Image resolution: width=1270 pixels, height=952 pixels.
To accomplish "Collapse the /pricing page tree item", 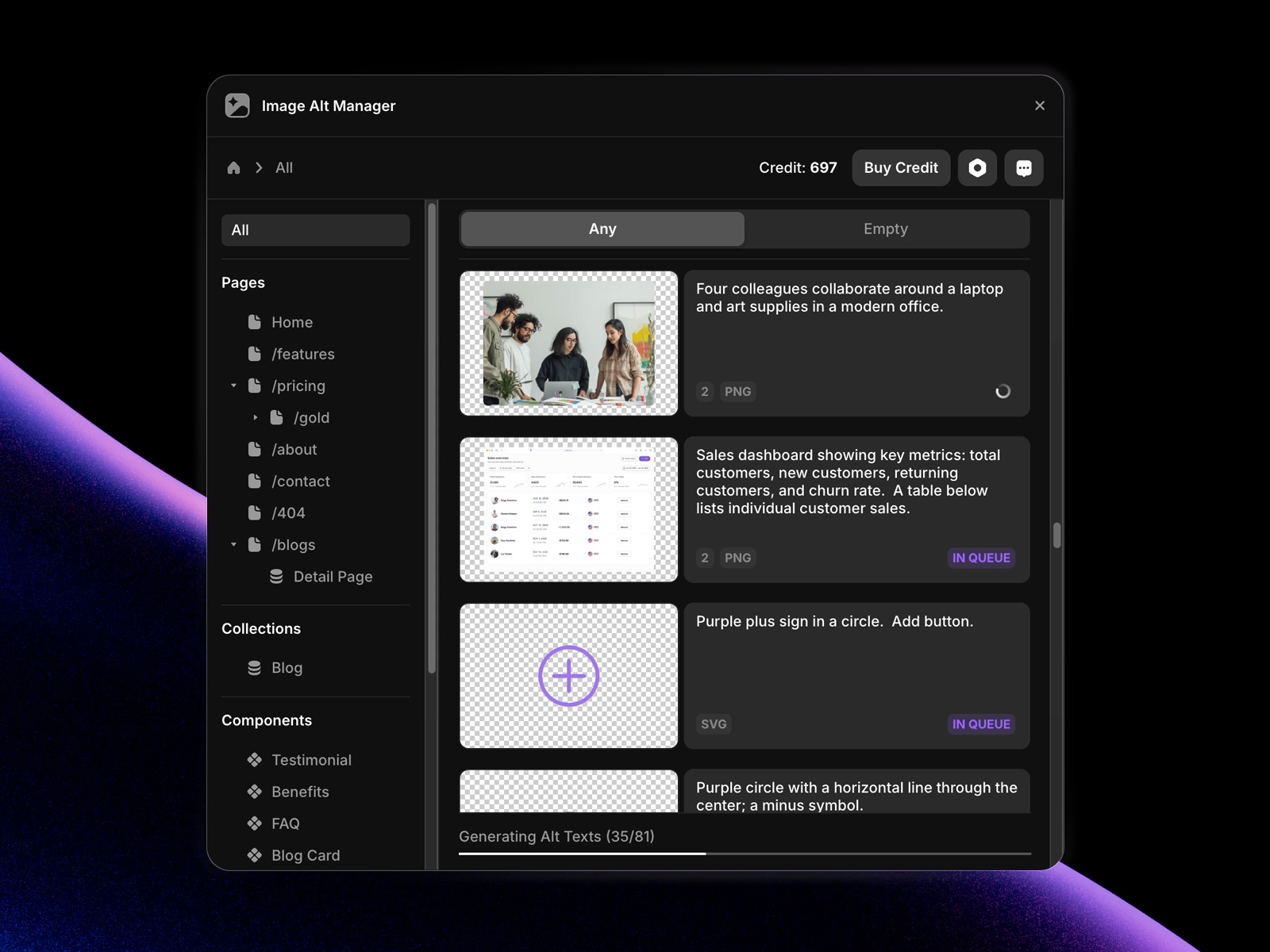I will tap(233, 386).
